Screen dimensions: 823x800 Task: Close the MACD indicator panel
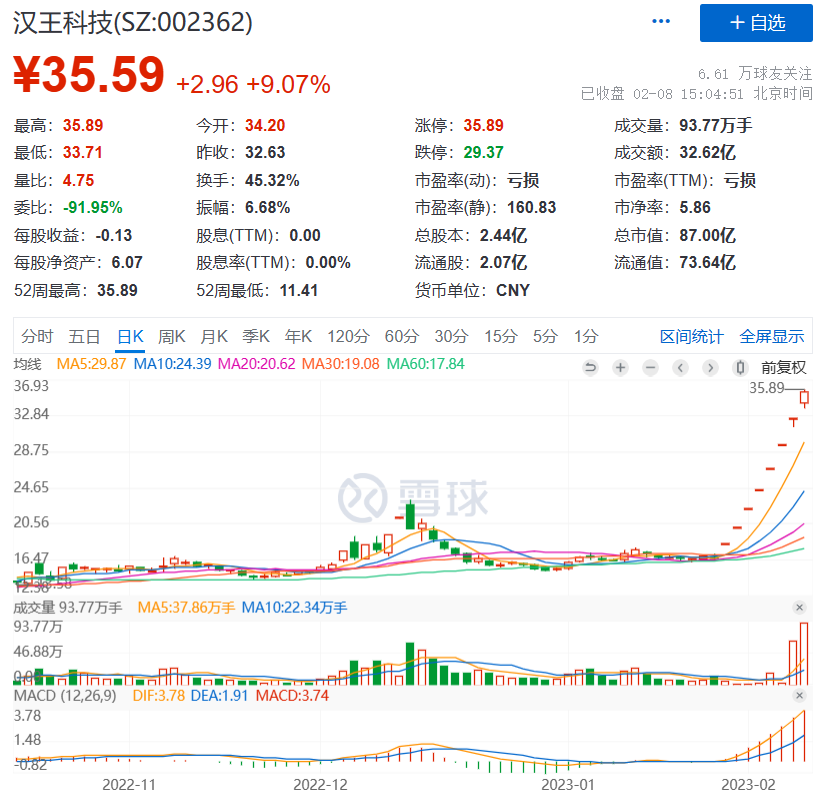pos(799,696)
